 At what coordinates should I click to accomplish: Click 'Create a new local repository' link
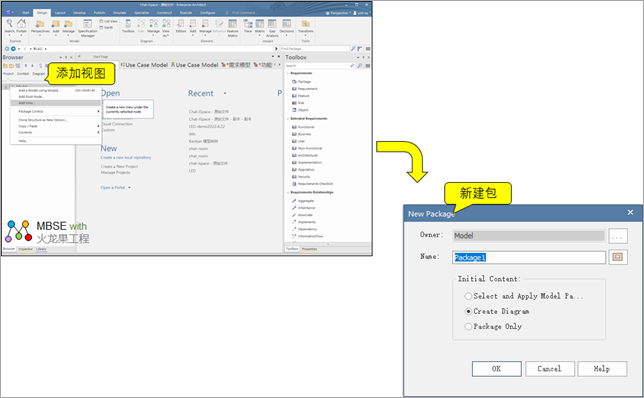point(126,157)
